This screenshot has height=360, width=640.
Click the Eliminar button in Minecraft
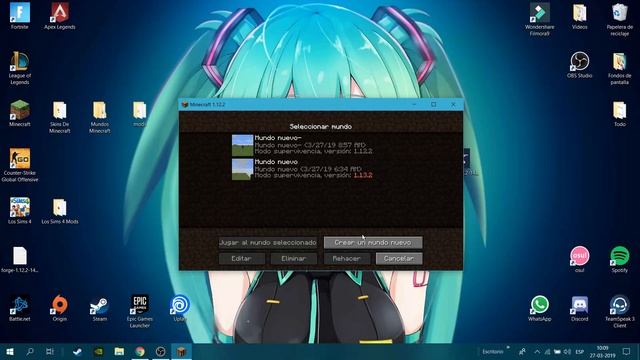coord(294,258)
